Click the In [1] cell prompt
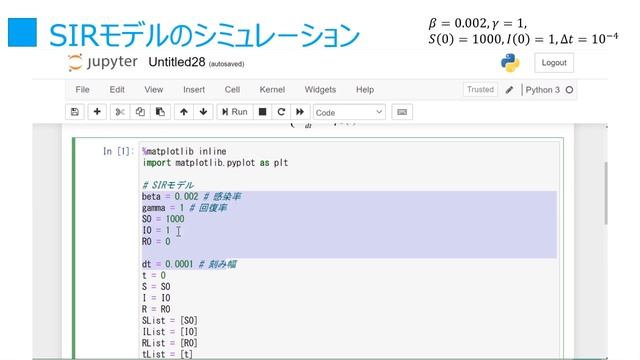This screenshot has height=360, width=640. (118, 151)
